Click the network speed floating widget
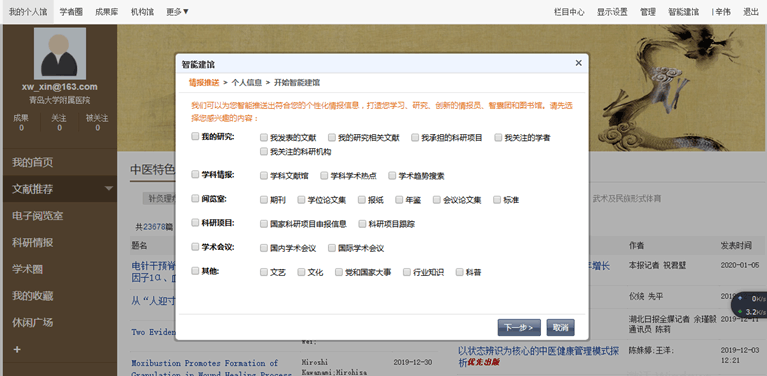This screenshot has width=767, height=376. pos(749,305)
